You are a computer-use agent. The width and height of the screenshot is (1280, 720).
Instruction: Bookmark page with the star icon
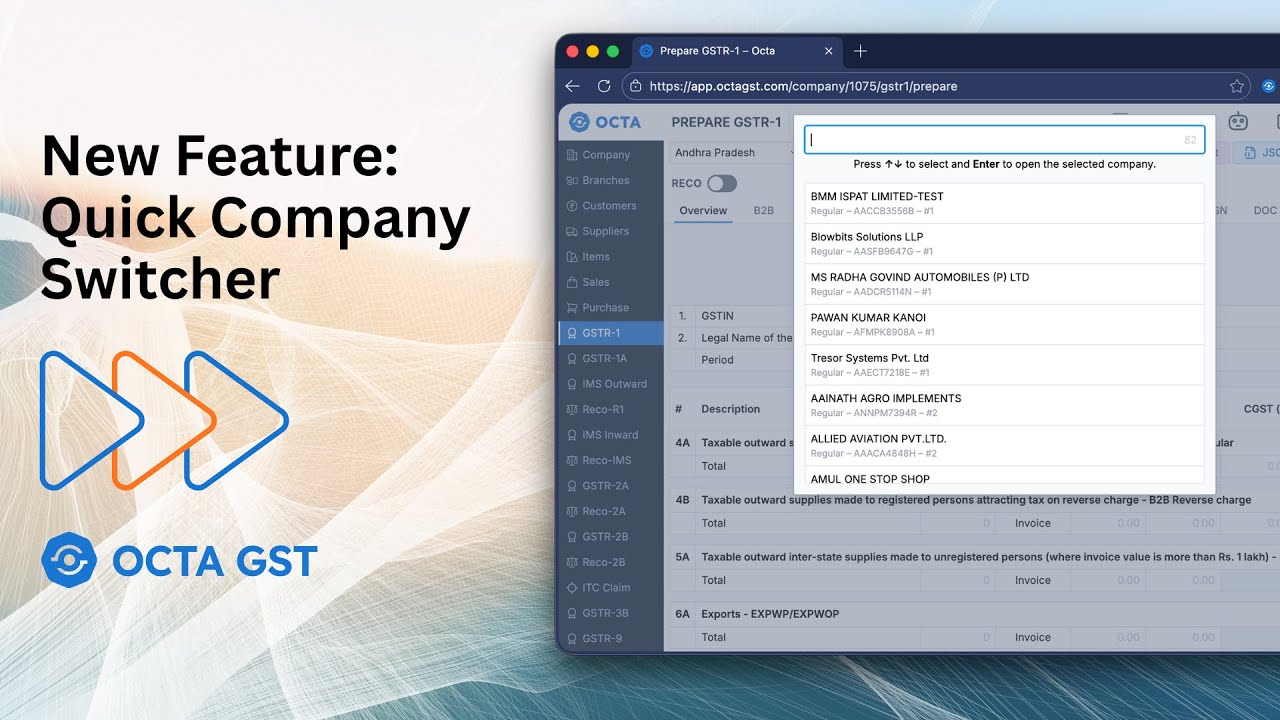1237,86
